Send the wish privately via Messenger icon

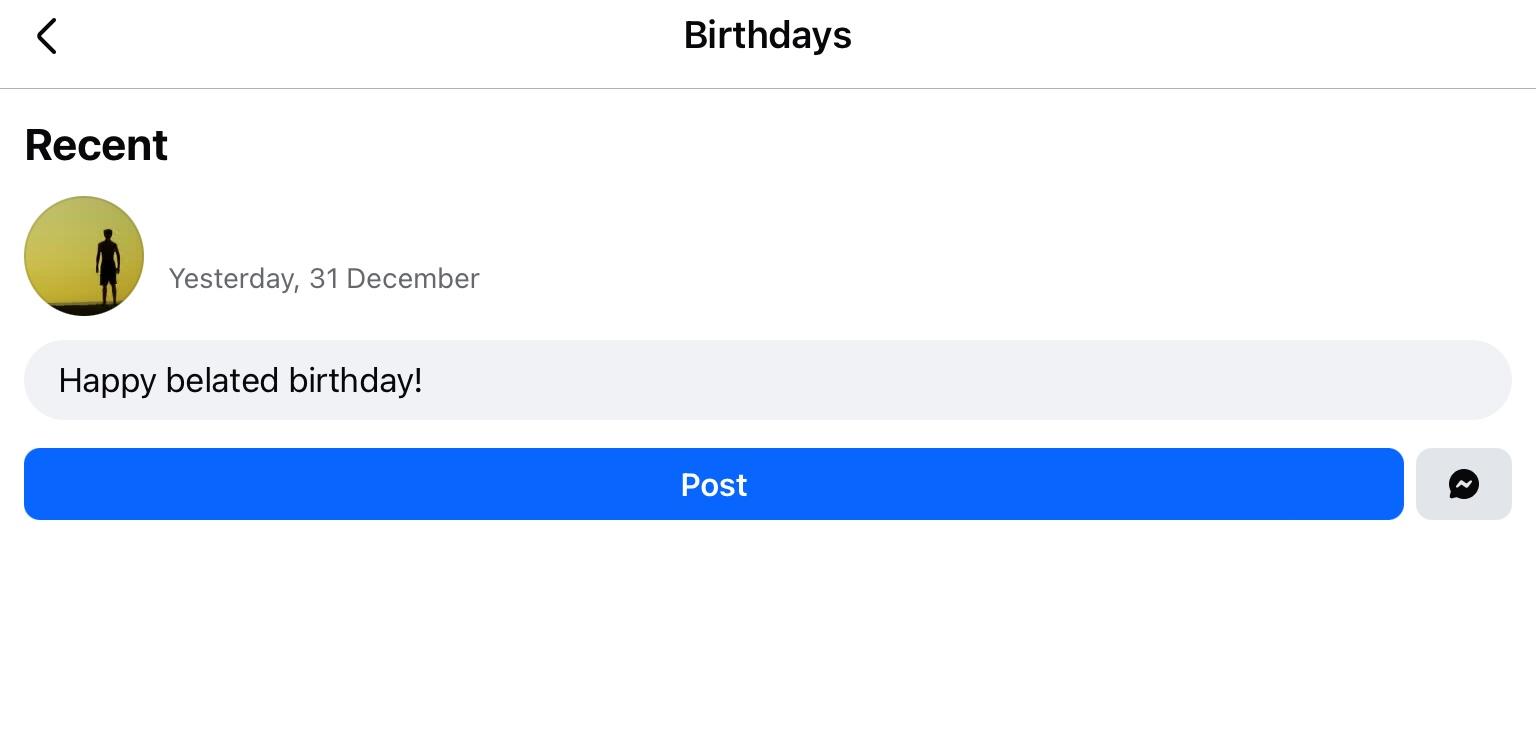click(1463, 484)
